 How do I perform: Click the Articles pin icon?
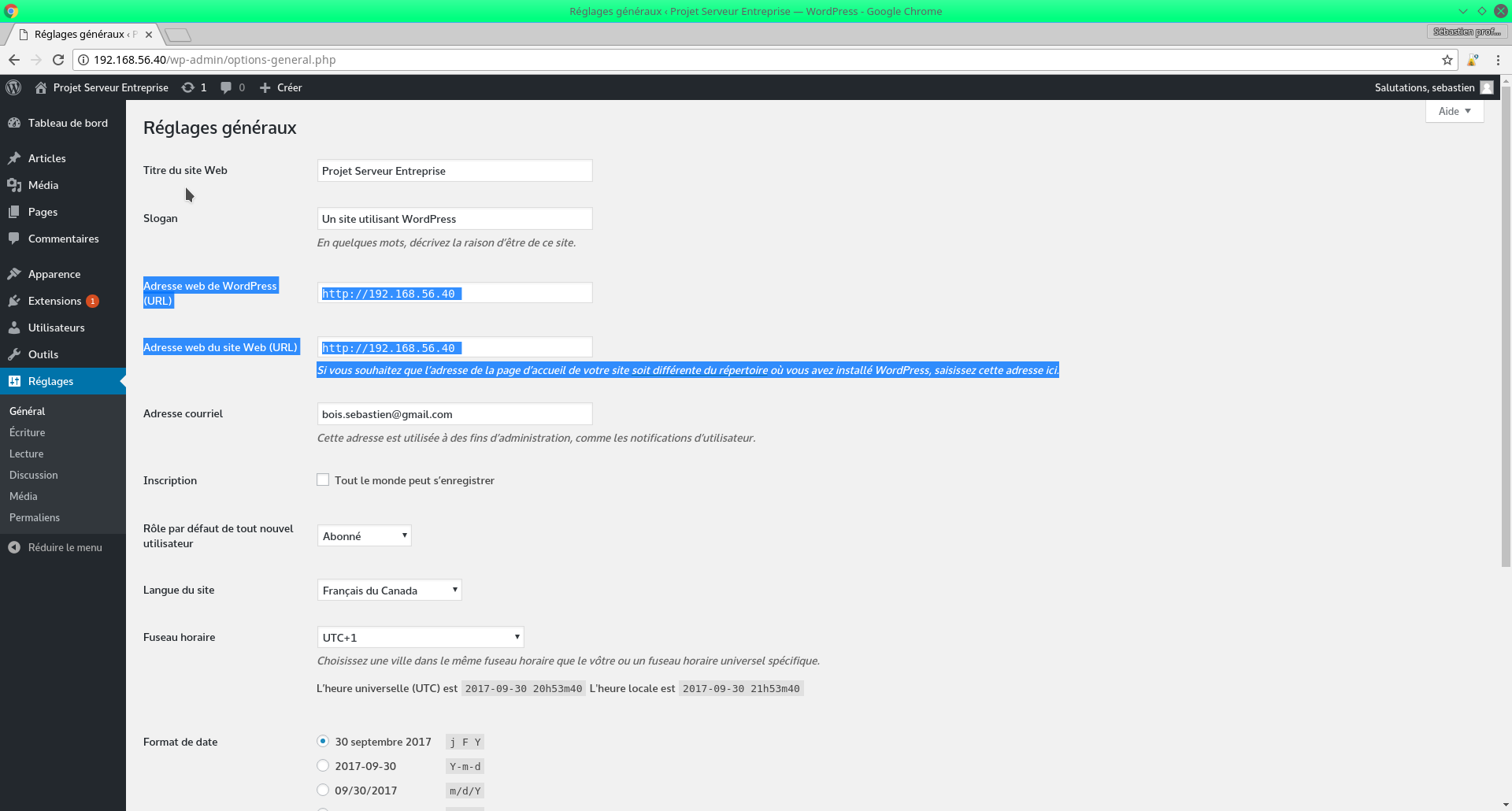(14, 158)
